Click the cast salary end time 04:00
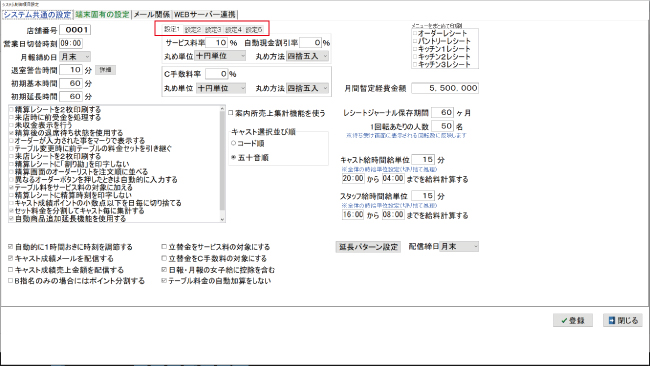Image resolution: width=650 pixels, height=366 pixels. 393,178
